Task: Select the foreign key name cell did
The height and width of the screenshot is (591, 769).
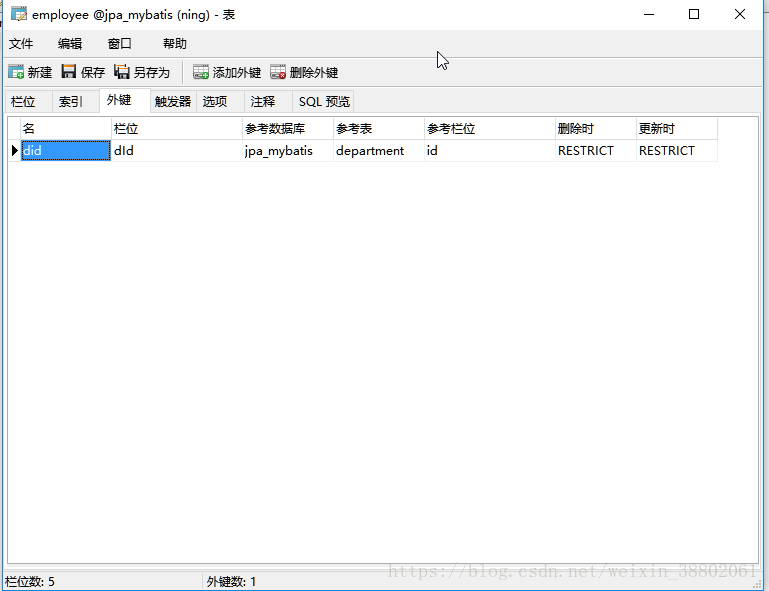Action: (66, 151)
